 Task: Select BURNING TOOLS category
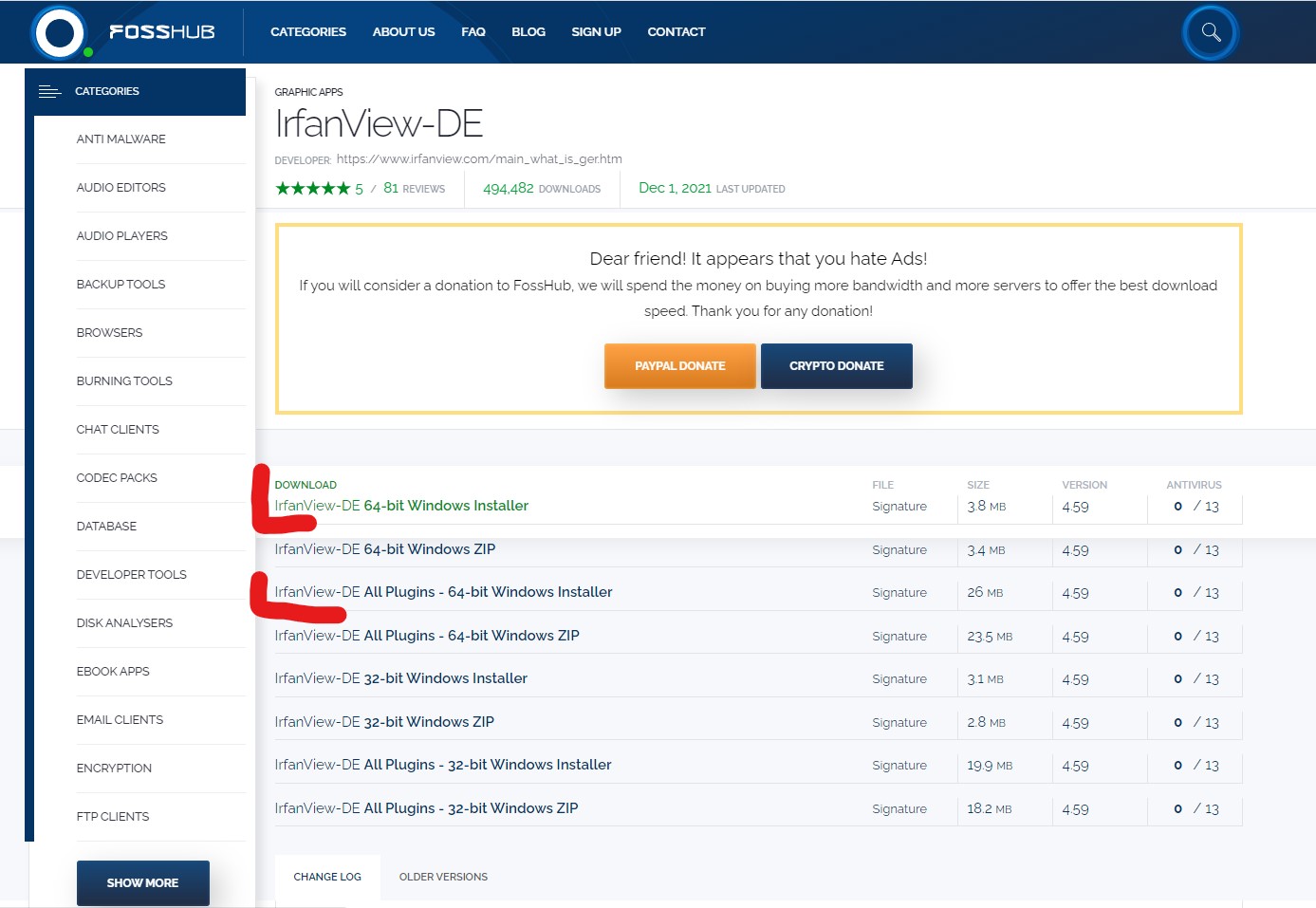124,381
